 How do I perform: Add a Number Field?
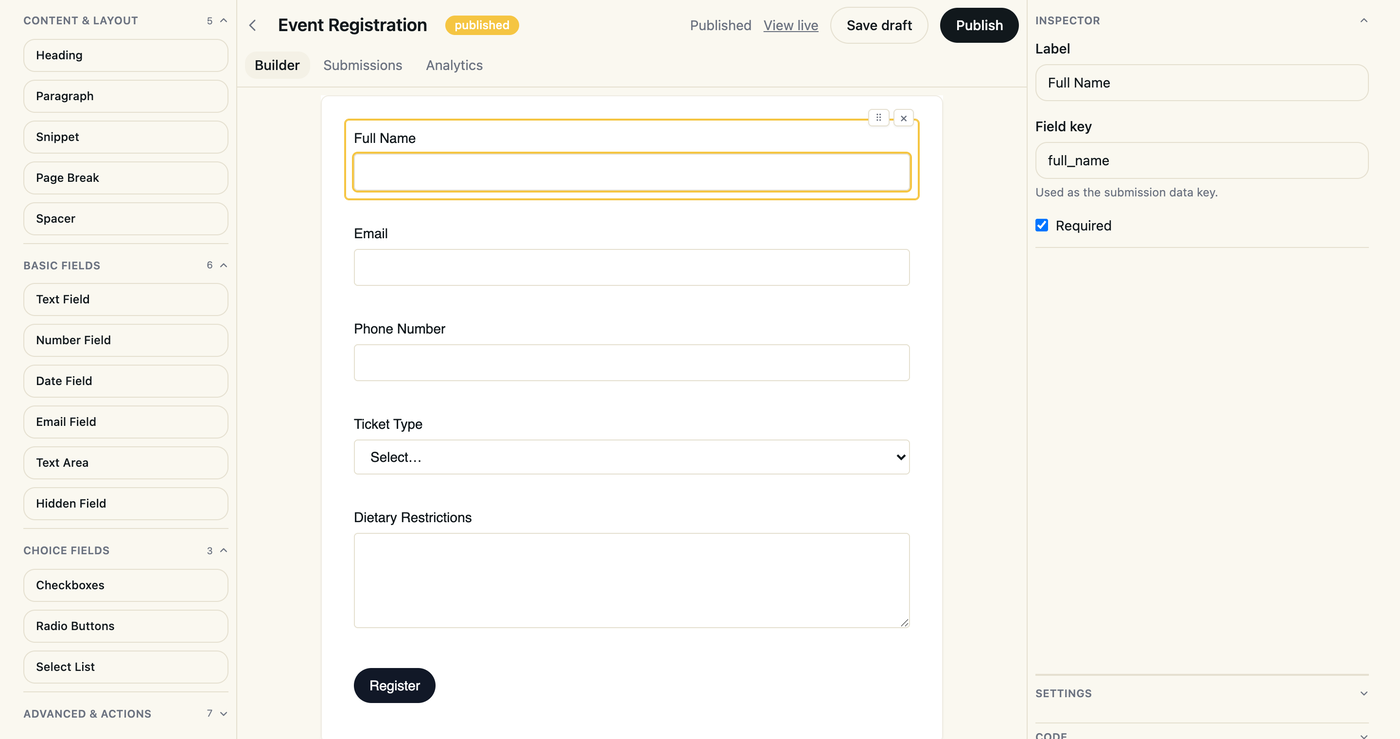pos(126,340)
